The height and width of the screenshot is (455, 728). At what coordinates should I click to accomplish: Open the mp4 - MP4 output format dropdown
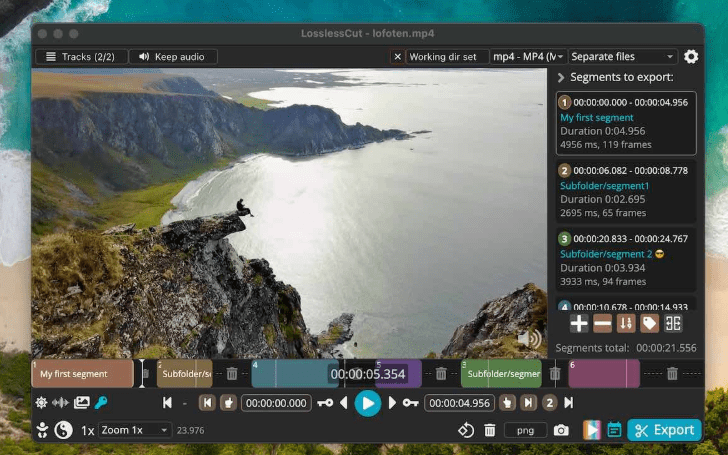[528, 57]
